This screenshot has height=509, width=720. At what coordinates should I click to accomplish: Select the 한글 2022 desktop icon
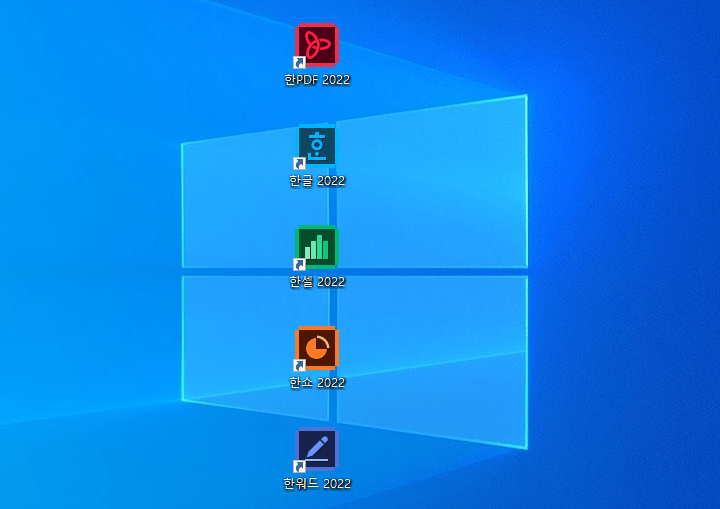click(317, 146)
